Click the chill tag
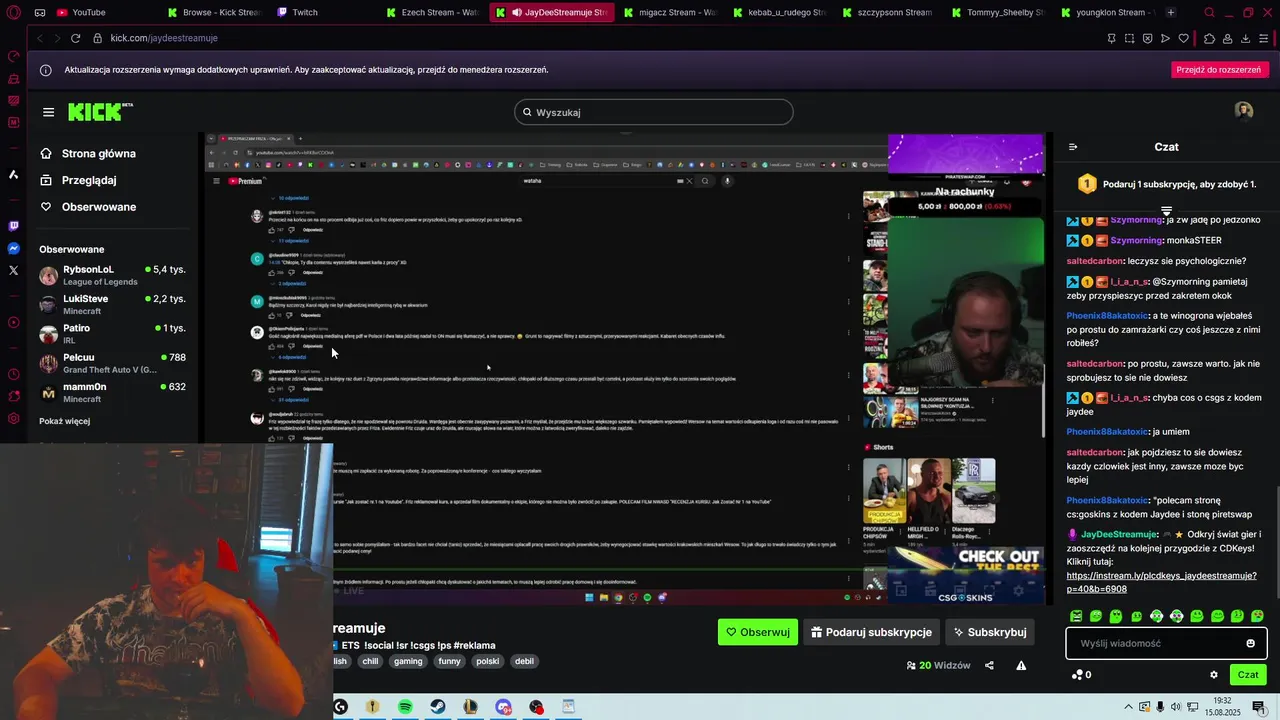1280x720 pixels. (370, 661)
